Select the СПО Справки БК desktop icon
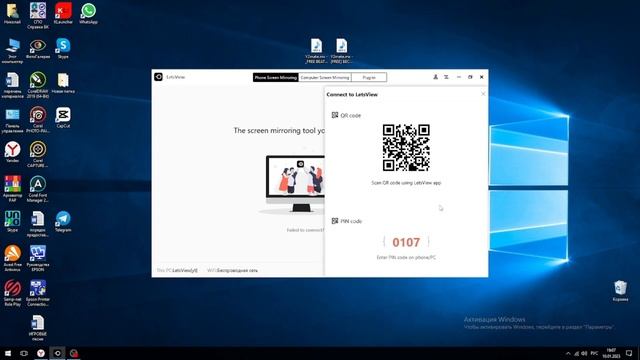 click(38, 16)
